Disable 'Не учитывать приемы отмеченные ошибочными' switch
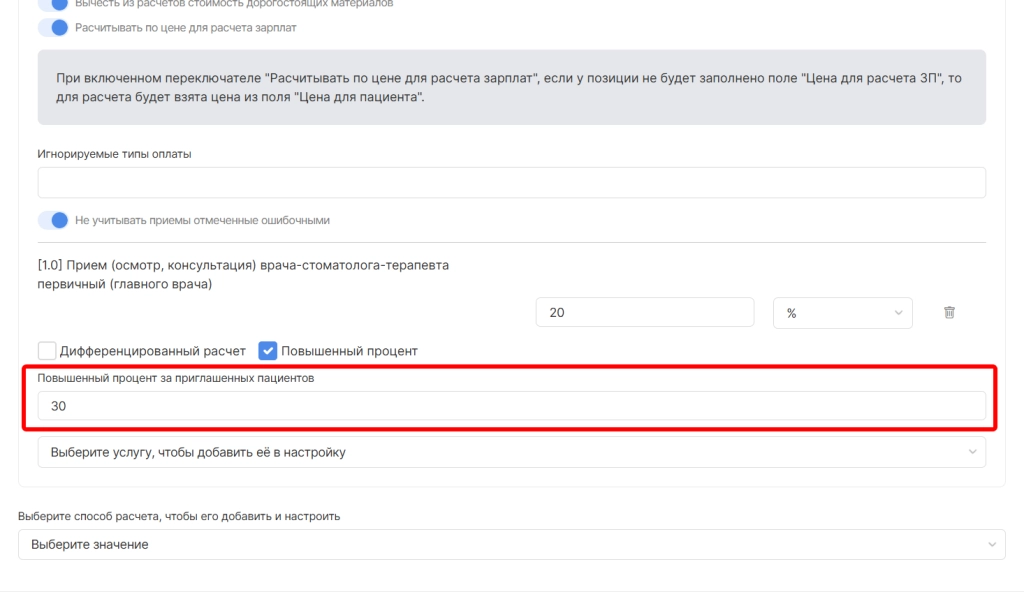Image resolution: width=1024 pixels, height=592 pixels. tap(53, 220)
